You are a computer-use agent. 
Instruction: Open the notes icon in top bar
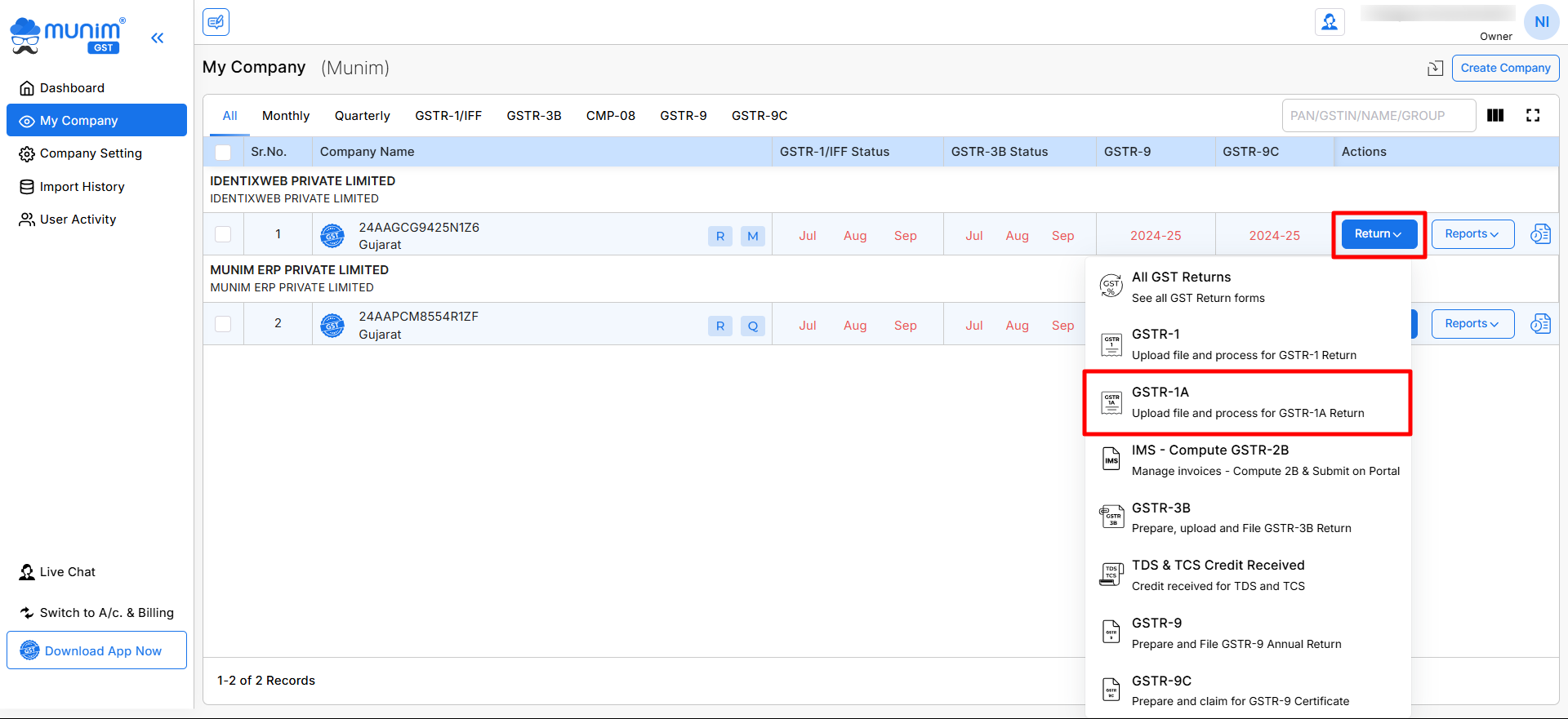coord(216,22)
